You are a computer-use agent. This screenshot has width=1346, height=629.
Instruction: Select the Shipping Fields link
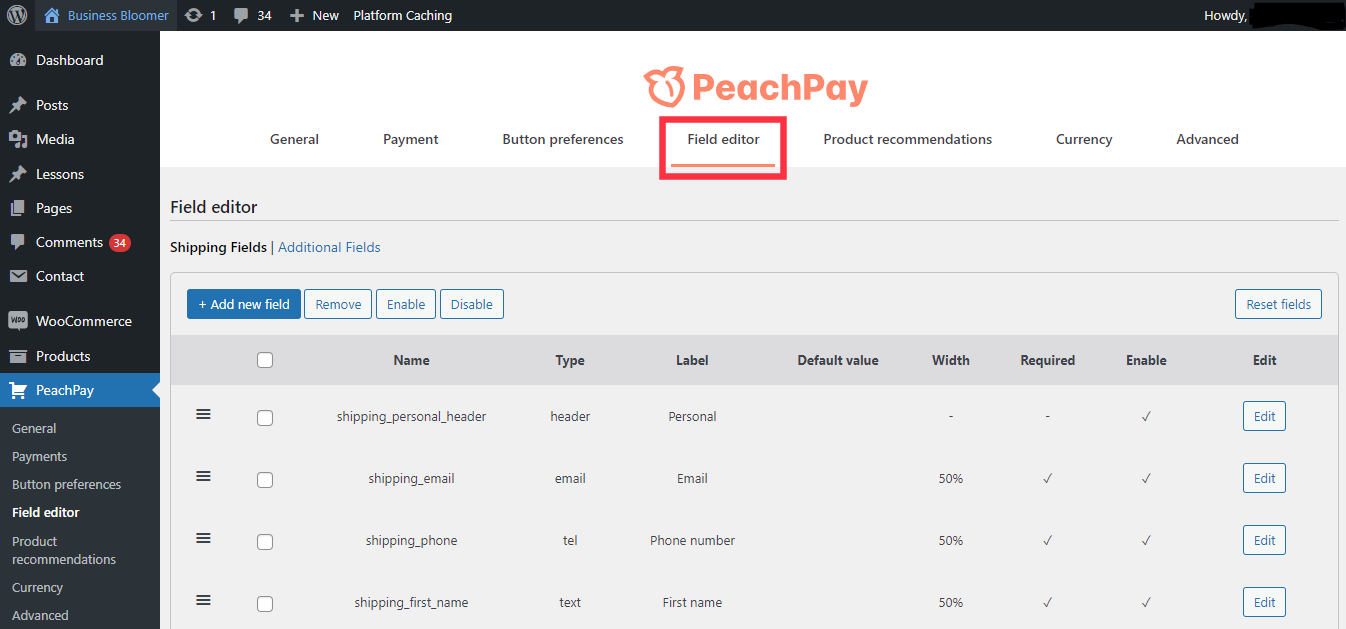coord(218,247)
